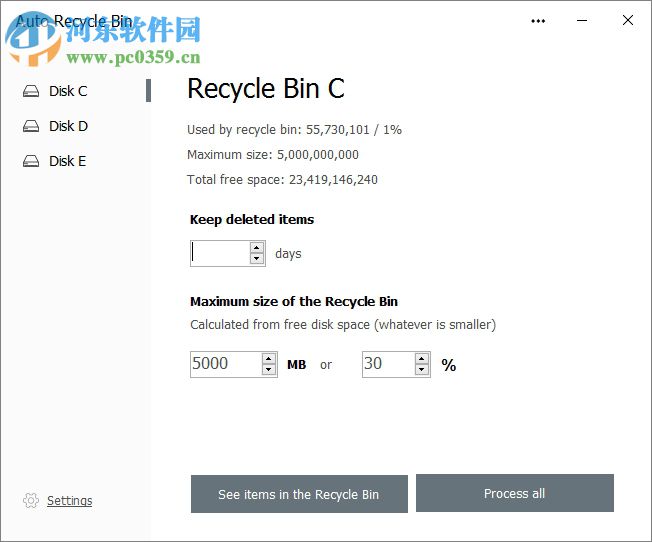
Task: Click the Process all button
Action: click(x=515, y=493)
